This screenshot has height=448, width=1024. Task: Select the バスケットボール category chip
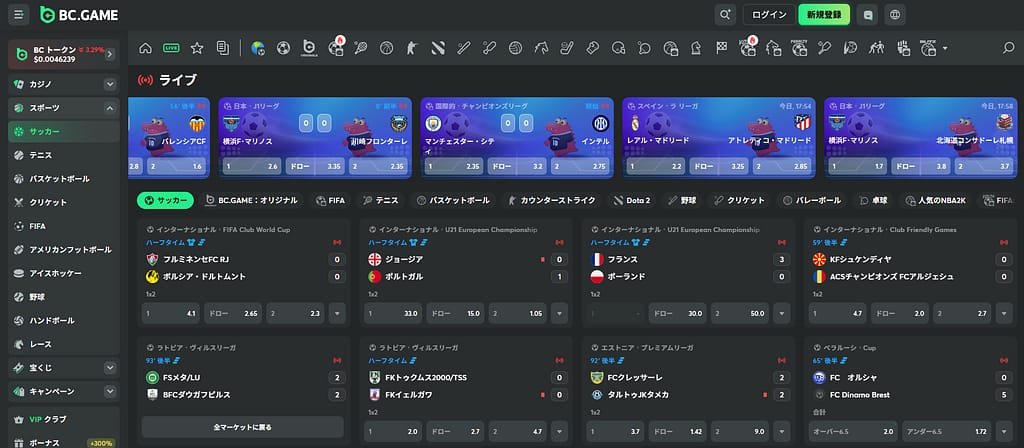point(453,200)
